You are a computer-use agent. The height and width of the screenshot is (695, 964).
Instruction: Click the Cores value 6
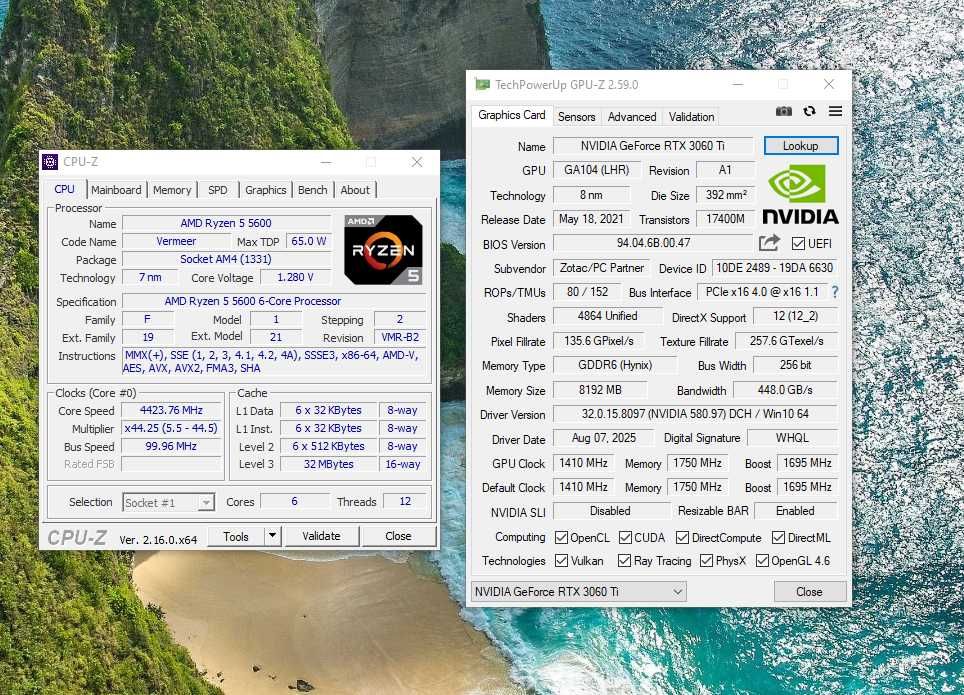pyautogui.click(x=294, y=501)
